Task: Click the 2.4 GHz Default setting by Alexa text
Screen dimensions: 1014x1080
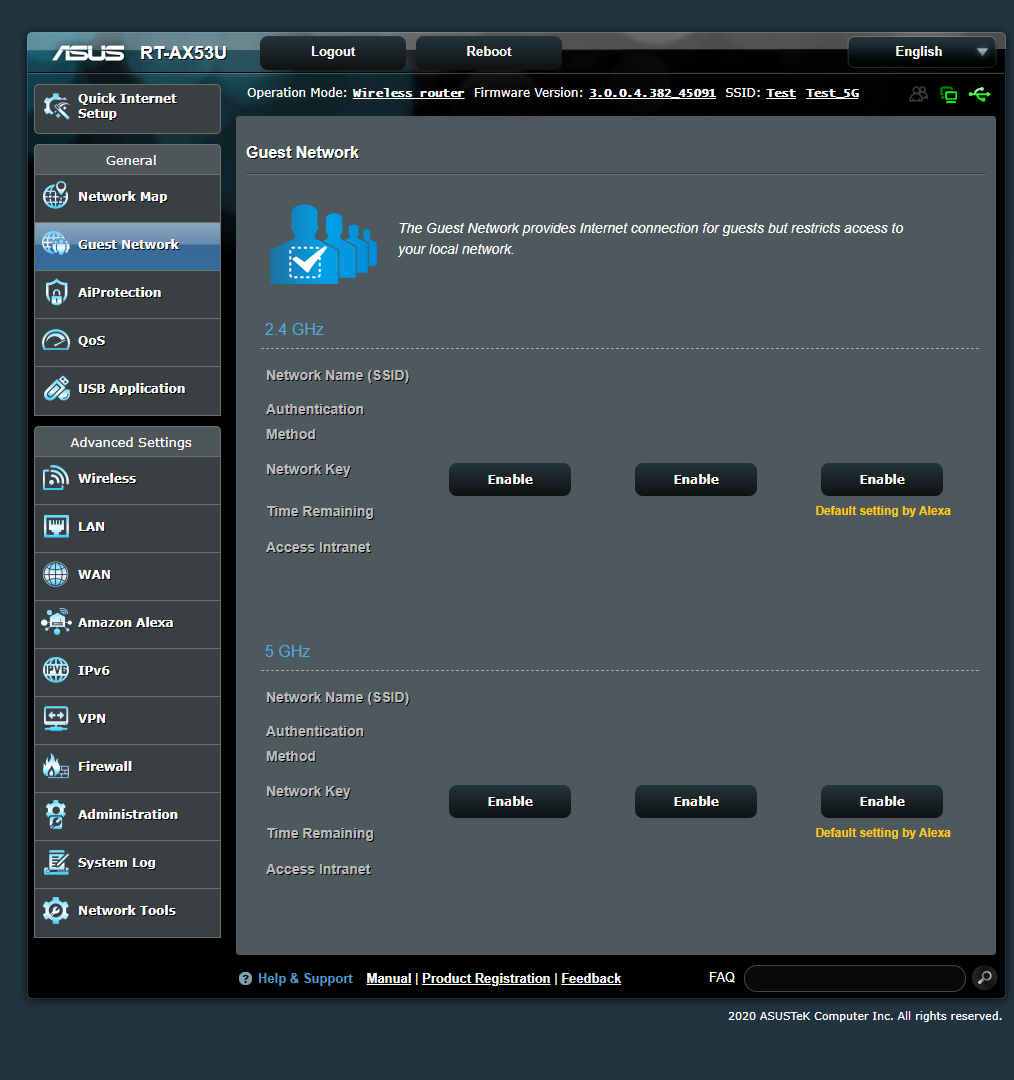Action: [x=883, y=511]
